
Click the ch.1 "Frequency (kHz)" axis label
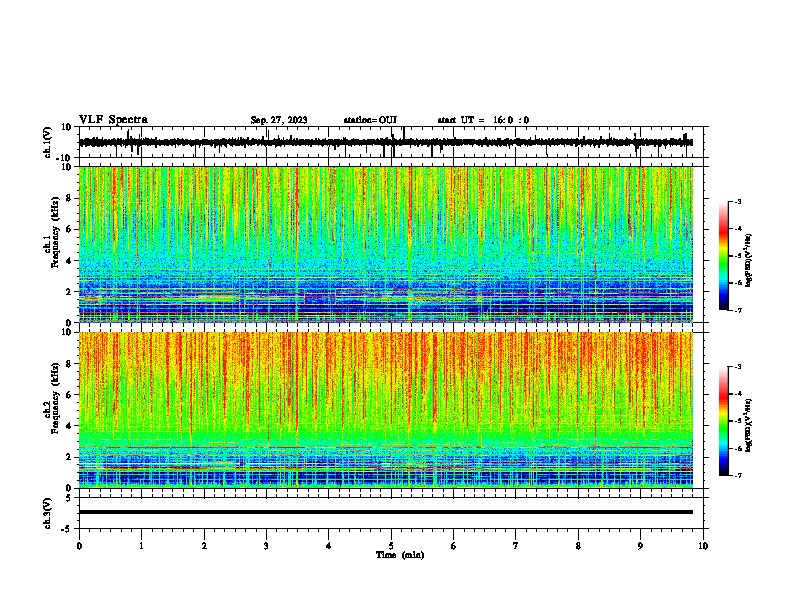[x=55, y=233]
